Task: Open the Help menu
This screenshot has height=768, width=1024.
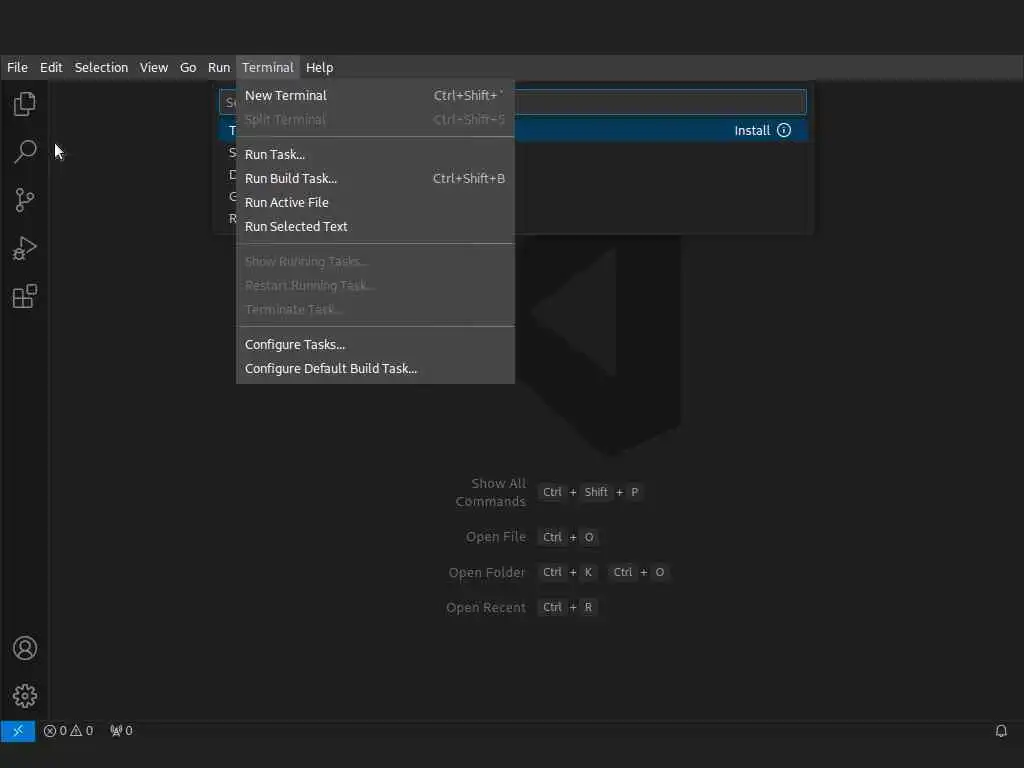Action: [x=319, y=67]
